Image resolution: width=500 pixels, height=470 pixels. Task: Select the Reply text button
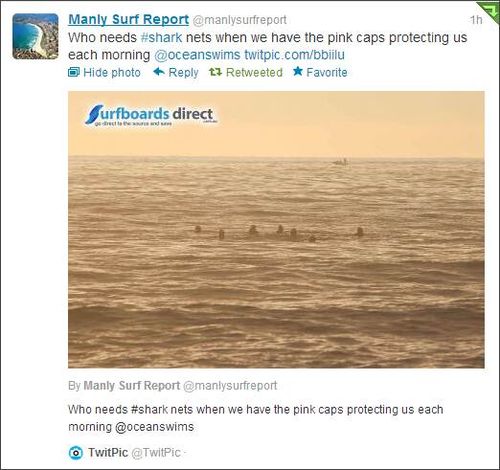(183, 72)
